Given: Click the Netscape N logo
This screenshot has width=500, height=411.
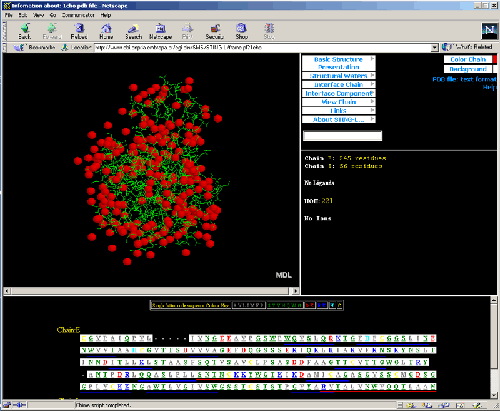Looking at the screenshot, I should click(x=489, y=31).
